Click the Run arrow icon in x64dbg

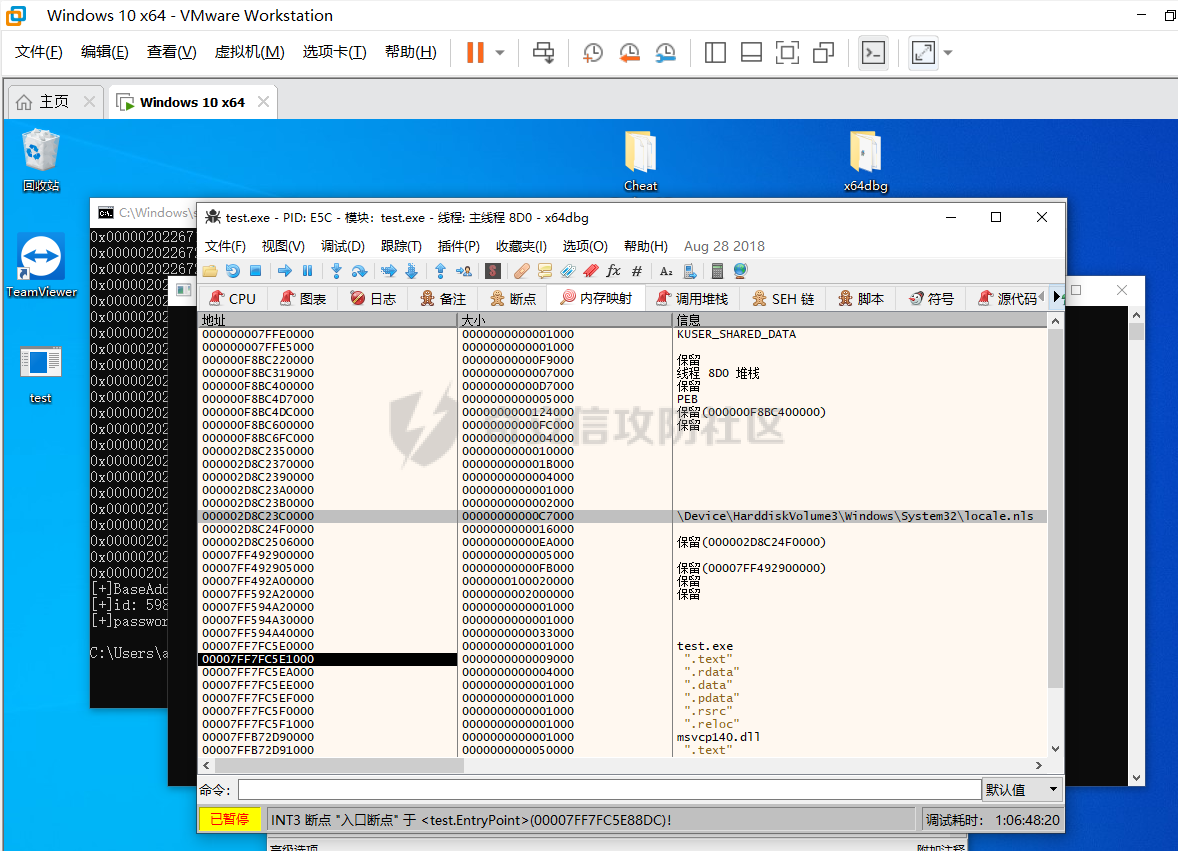[x=285, y=270]
